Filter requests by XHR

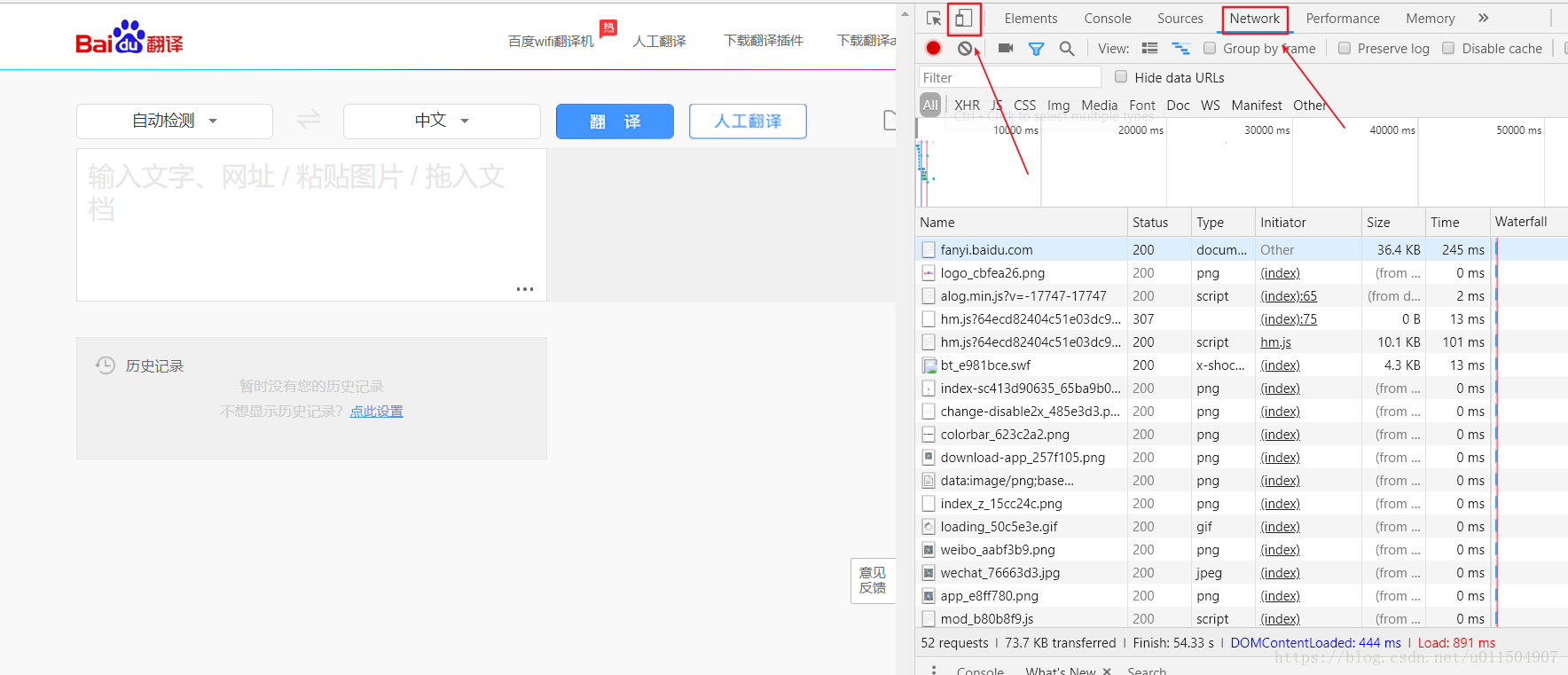pos(967,105)
